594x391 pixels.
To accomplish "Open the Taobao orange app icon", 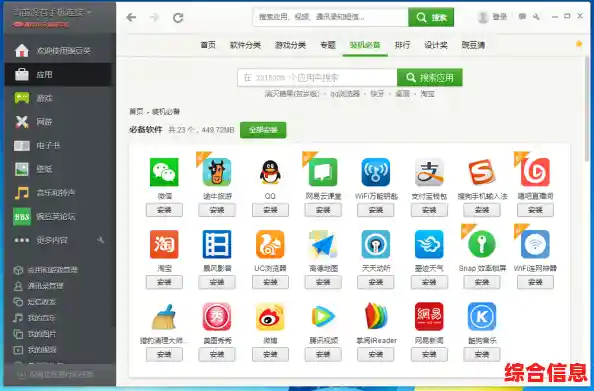I will click(x=164, y=244).
